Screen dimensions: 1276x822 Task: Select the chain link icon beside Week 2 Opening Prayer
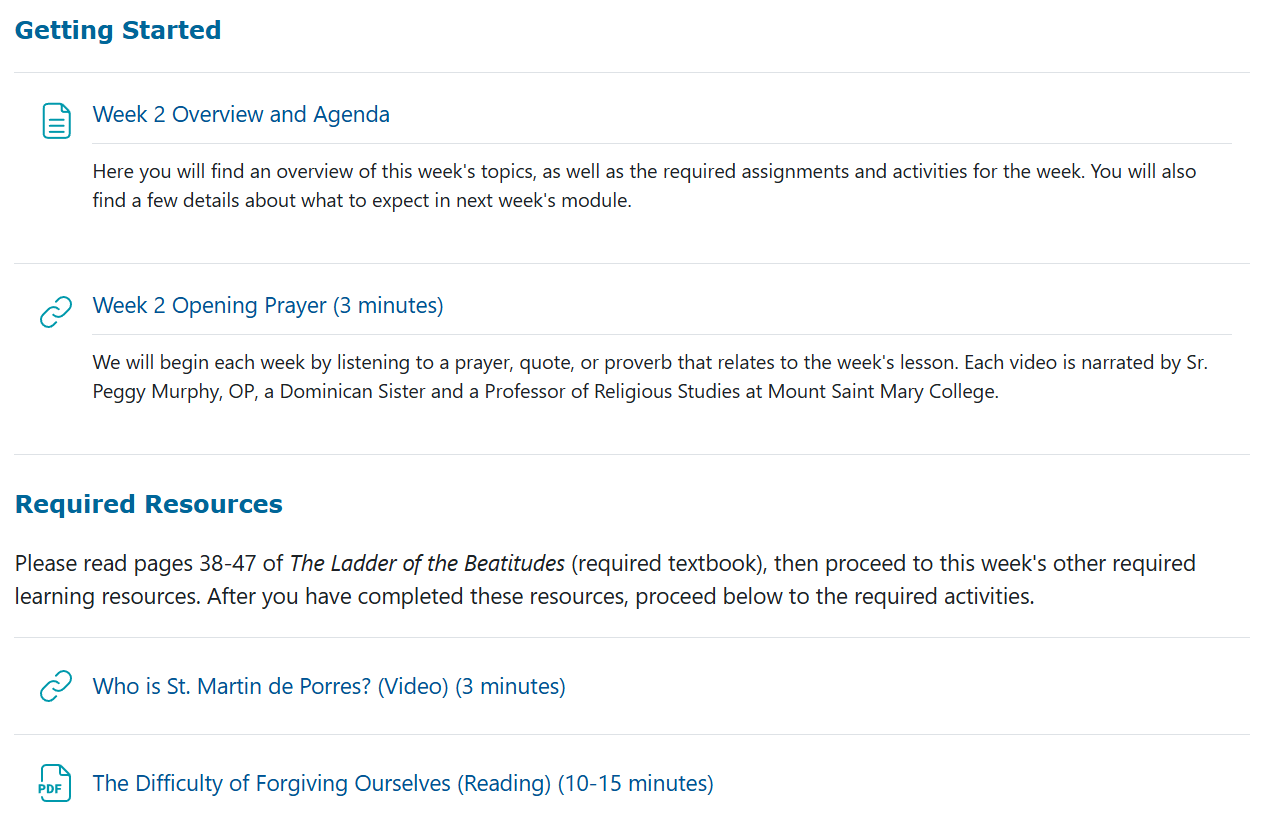point(56,311)
